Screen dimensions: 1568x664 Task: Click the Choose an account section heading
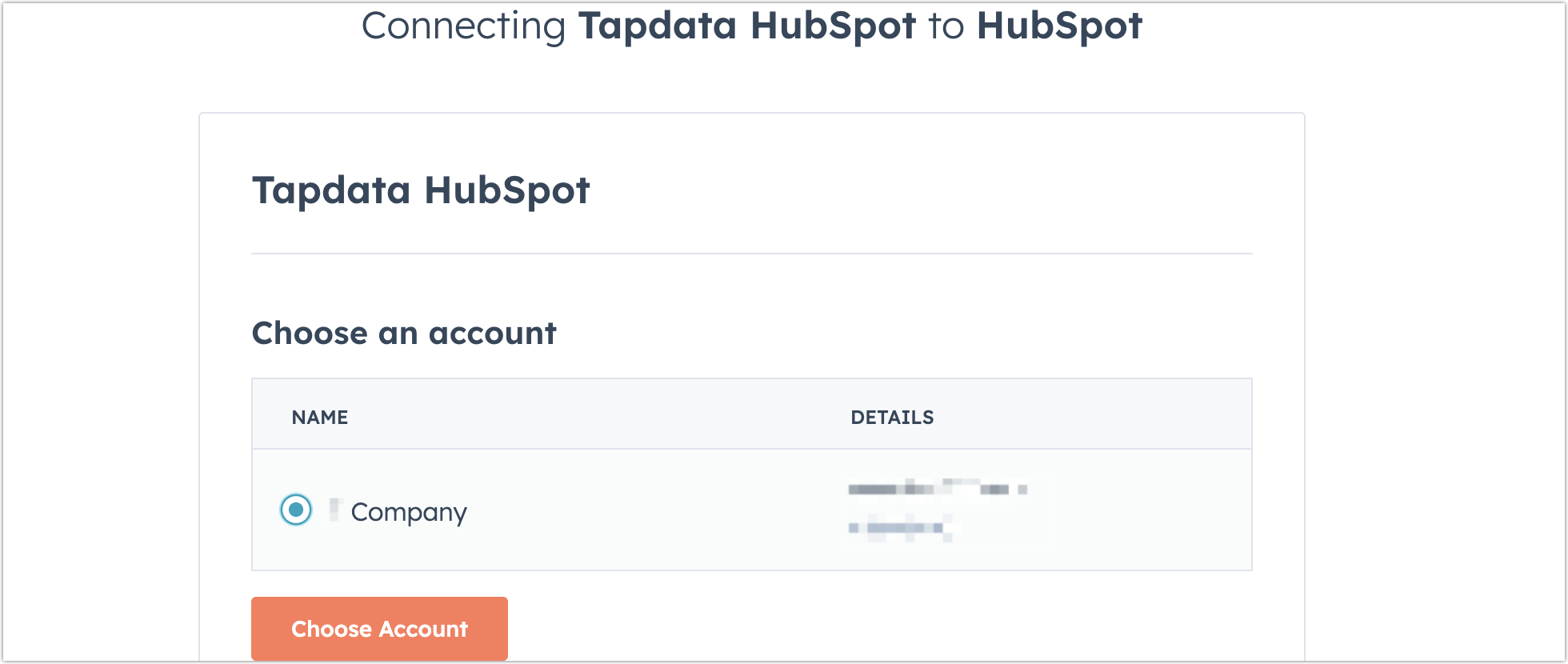click(404, 333)
